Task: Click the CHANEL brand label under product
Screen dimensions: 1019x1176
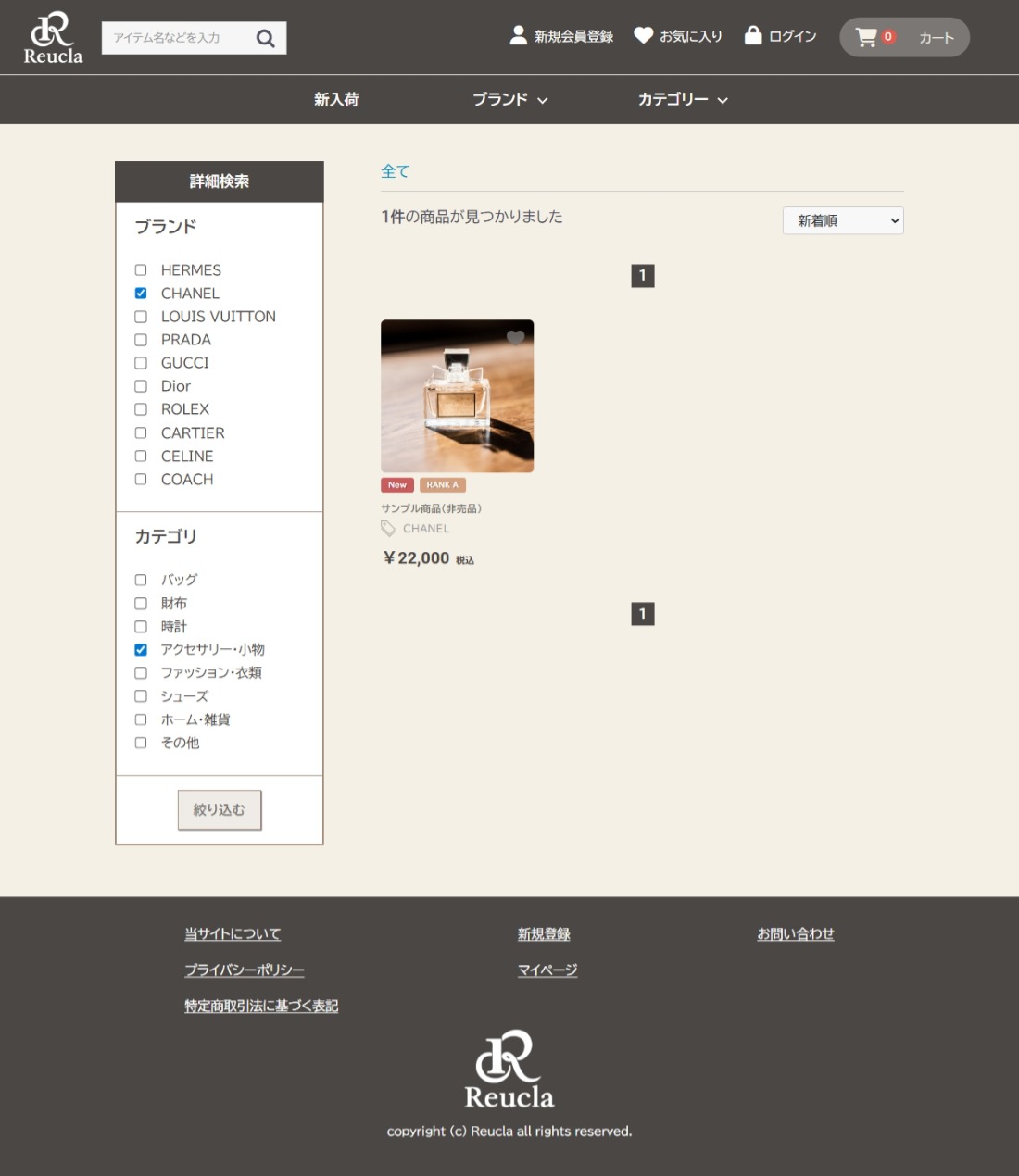Action: 426,529
